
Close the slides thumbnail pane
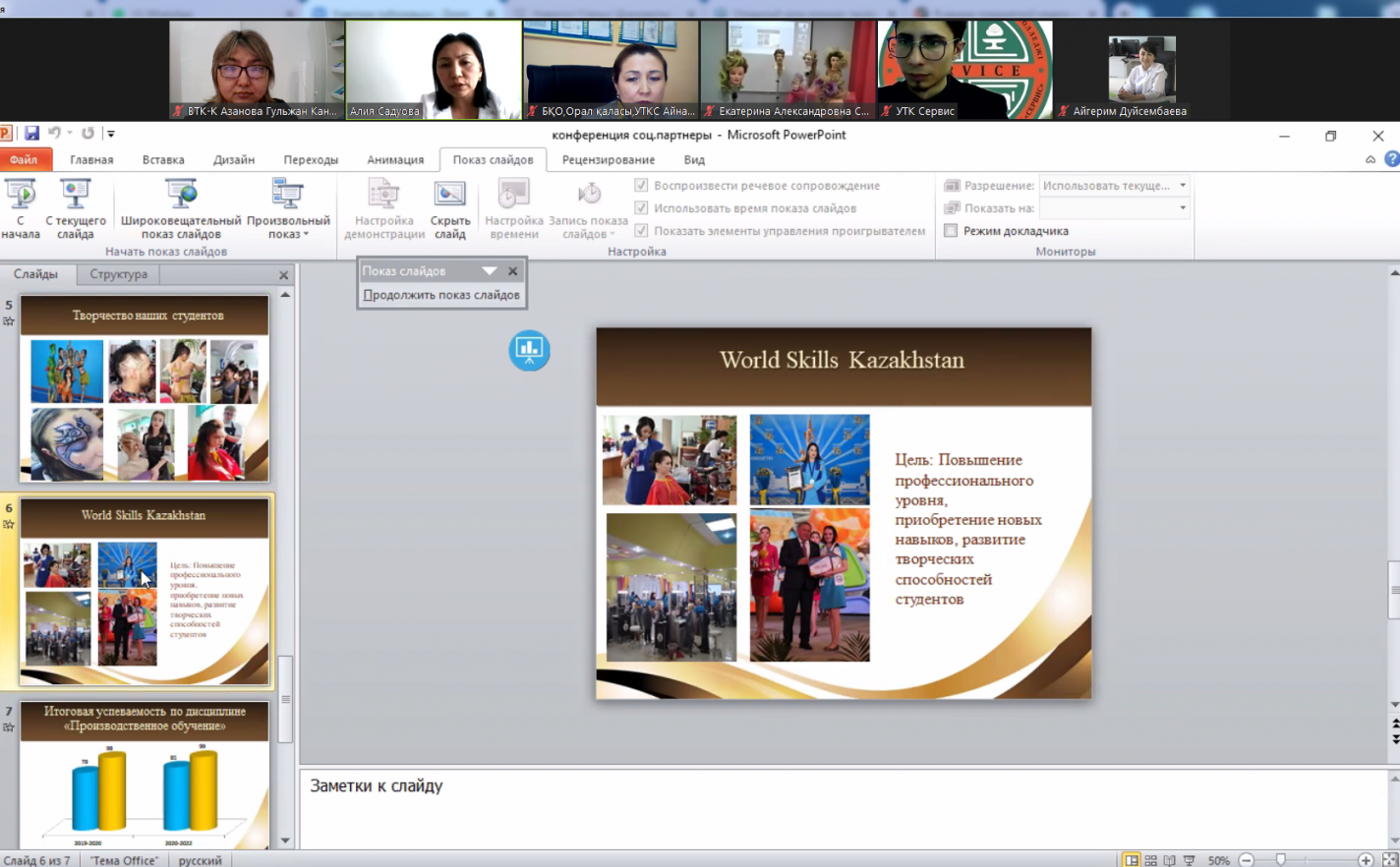[283, 275]
